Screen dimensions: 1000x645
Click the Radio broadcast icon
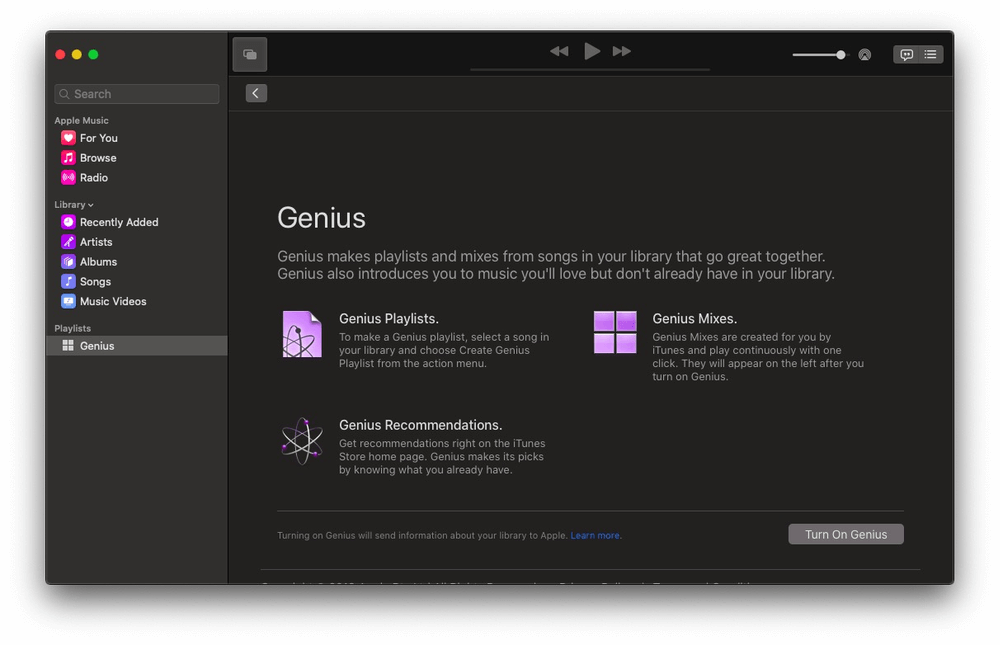point(68,177)
